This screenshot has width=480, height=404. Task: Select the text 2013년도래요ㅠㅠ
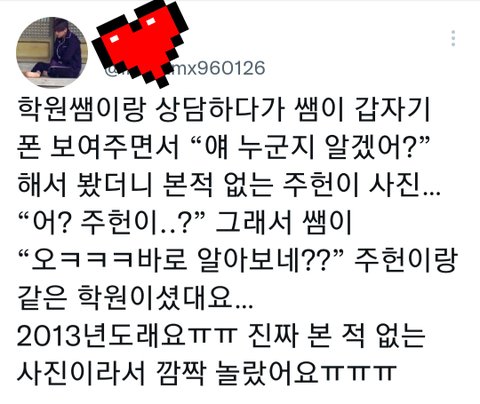pyautogui.click(x=127, y=335)
